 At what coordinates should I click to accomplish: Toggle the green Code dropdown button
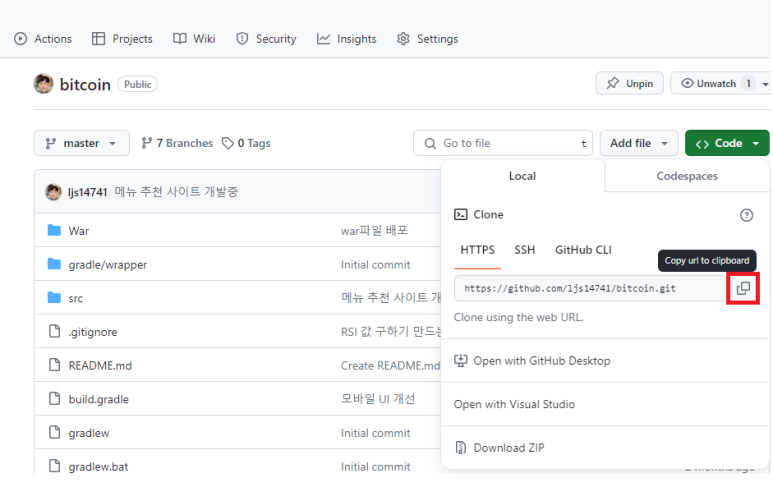pos(727,143)
